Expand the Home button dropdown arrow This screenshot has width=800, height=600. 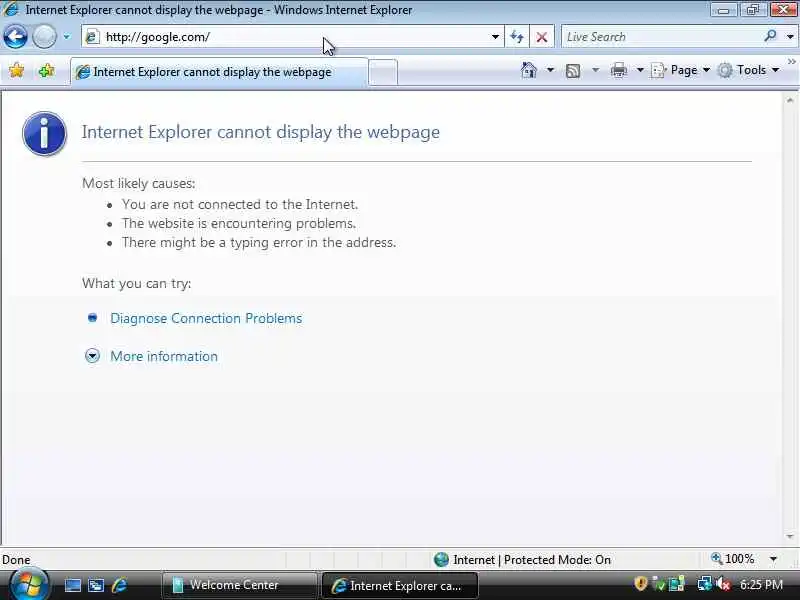tap(550, 70)
